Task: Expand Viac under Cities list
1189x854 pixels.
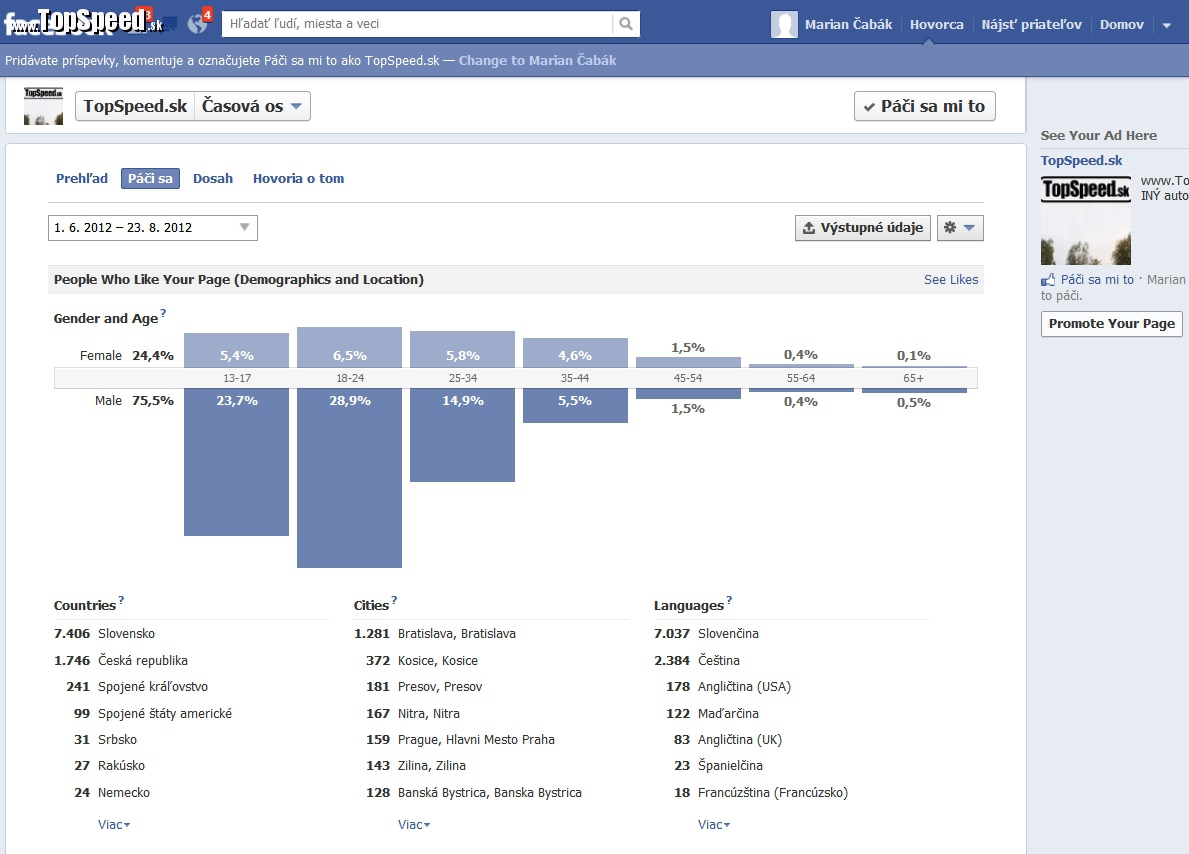Action: tap(414, 824)
